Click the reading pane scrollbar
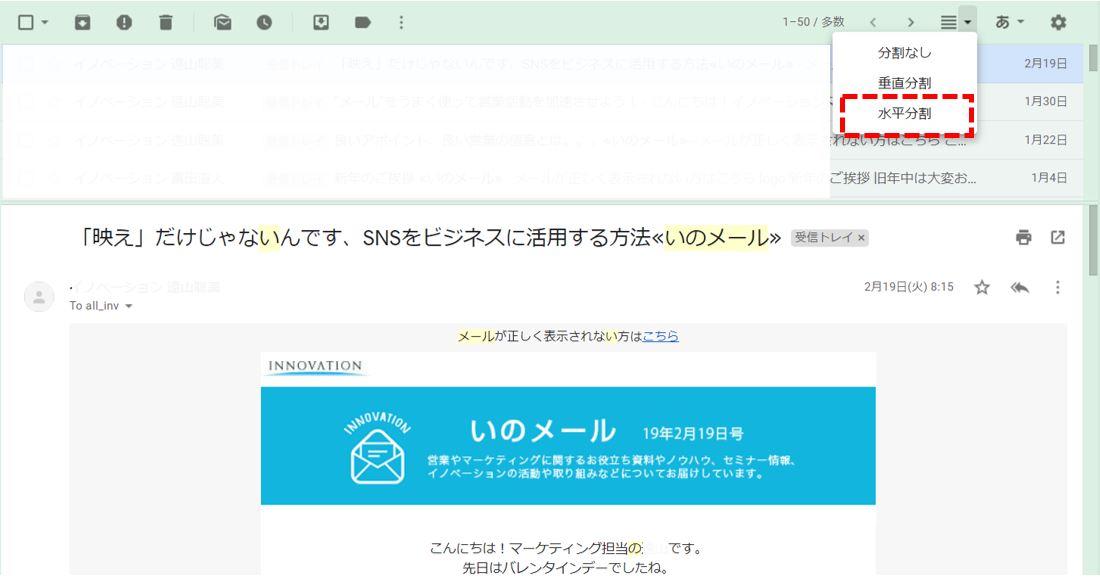Image resolution: width=1100 pixels, height=579 pixels. [x=1092, y=241]
